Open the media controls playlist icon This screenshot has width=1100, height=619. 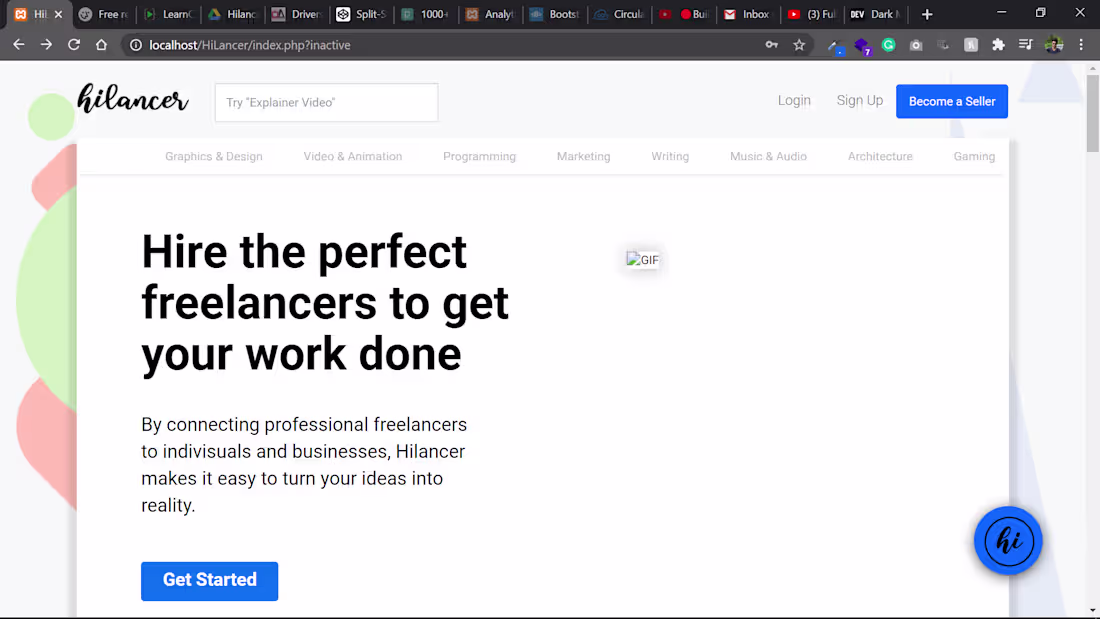pyautogui.click(x=1026, y=45)
